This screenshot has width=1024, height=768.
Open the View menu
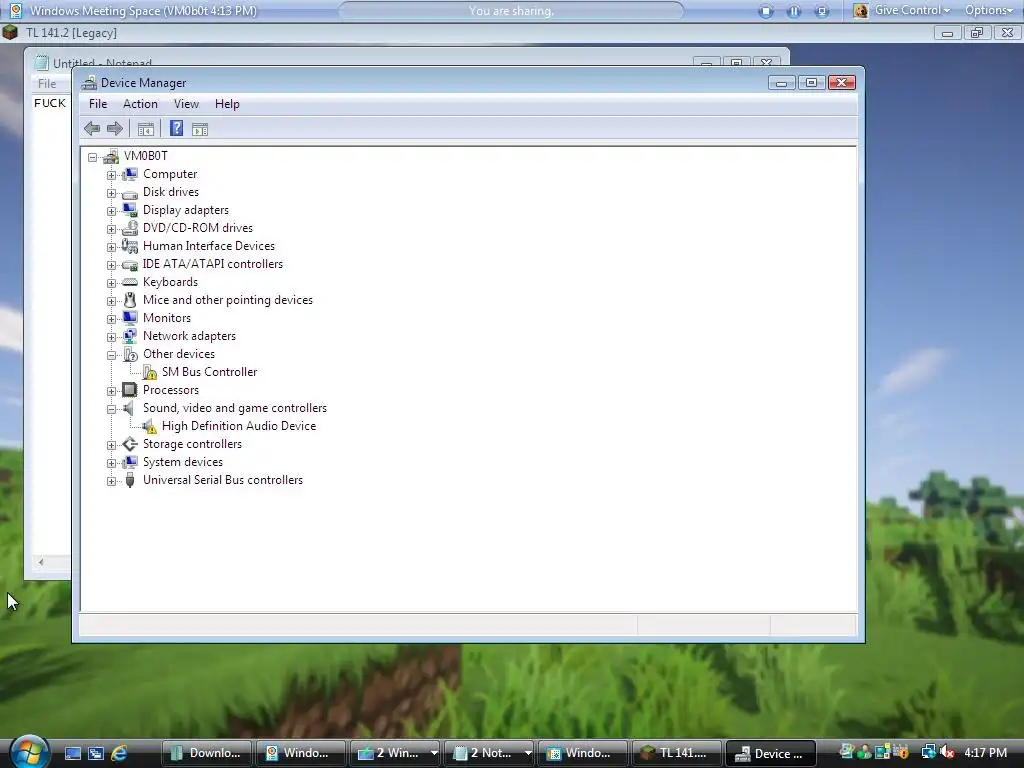coord(186,104)
